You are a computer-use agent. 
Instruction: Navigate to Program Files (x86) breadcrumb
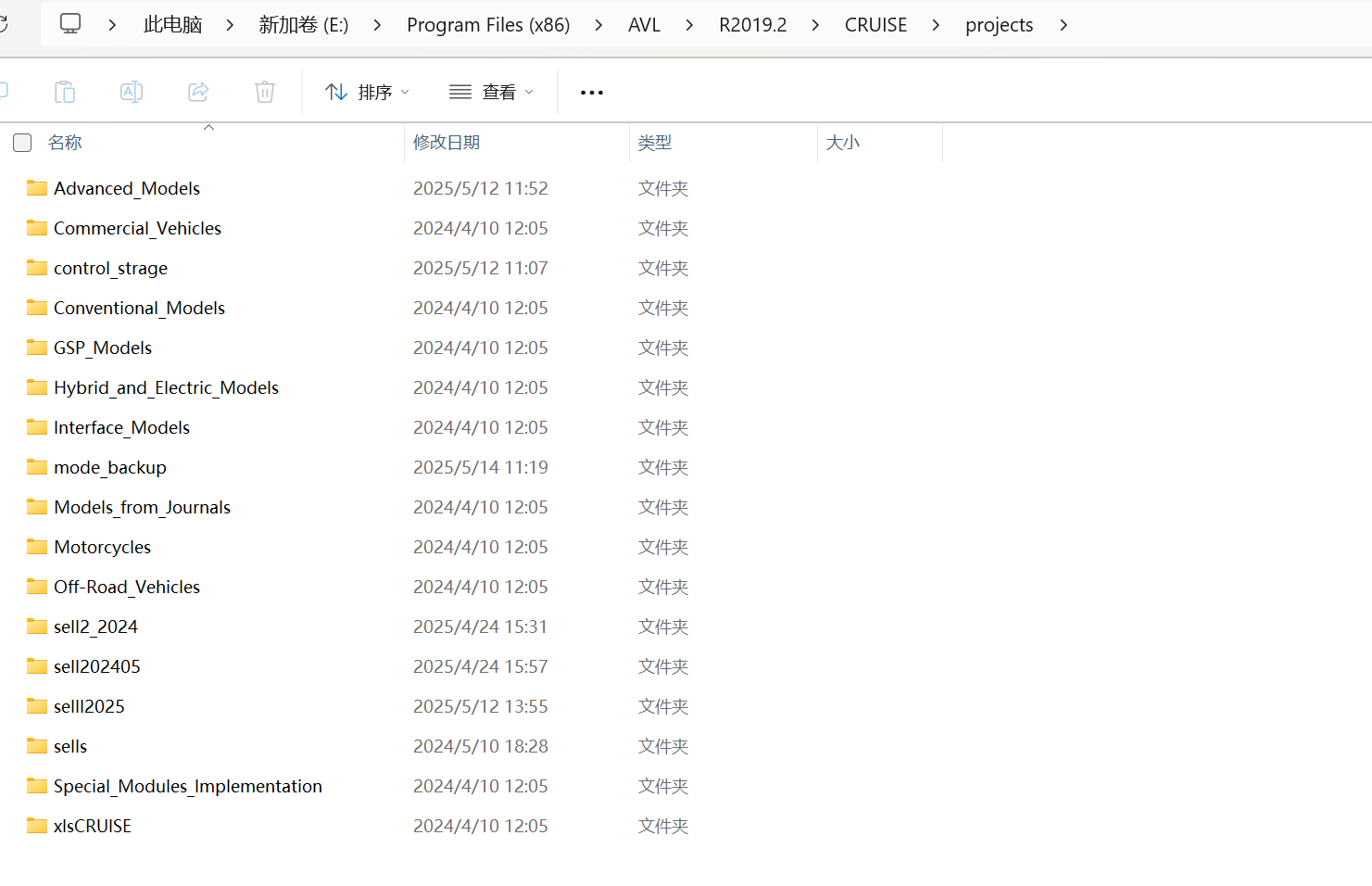click(x=488, y=25)
